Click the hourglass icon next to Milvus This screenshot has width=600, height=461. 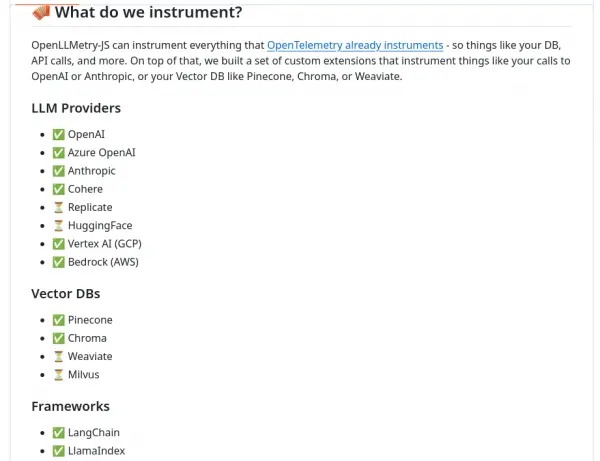point(58,375)
